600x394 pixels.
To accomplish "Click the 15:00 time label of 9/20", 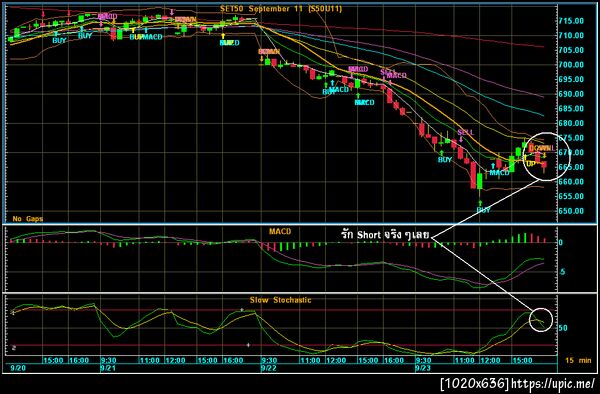I will click(x=53, y=360).
